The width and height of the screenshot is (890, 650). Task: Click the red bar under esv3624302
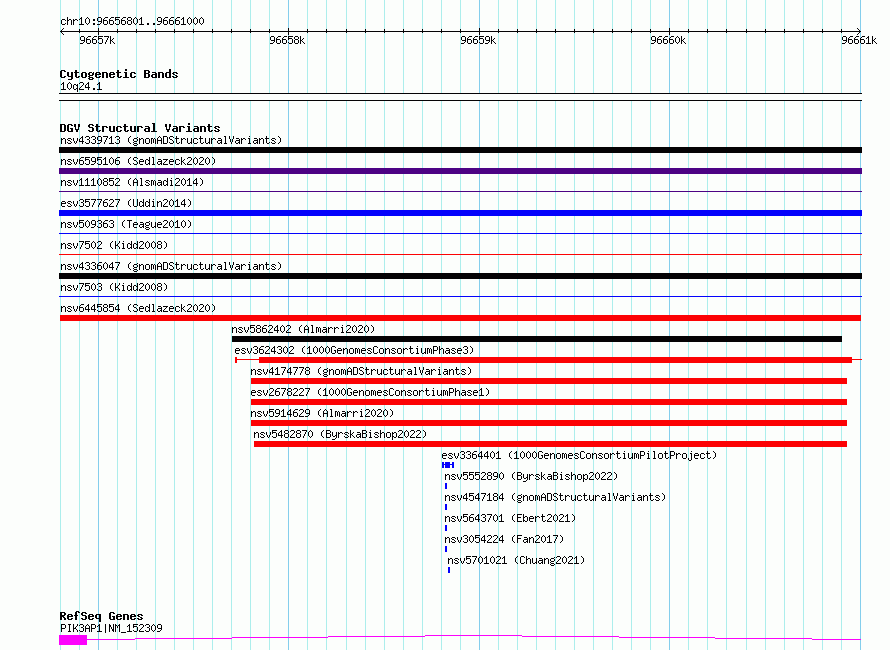[555, 360]
